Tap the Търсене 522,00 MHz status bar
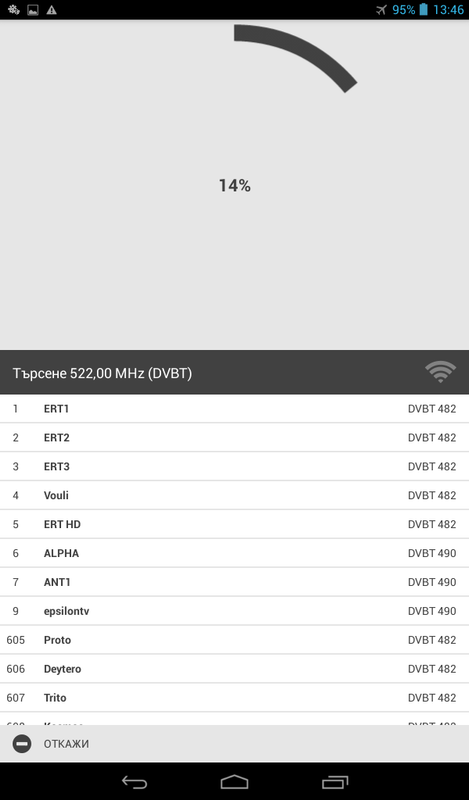 tap(234, 372)
